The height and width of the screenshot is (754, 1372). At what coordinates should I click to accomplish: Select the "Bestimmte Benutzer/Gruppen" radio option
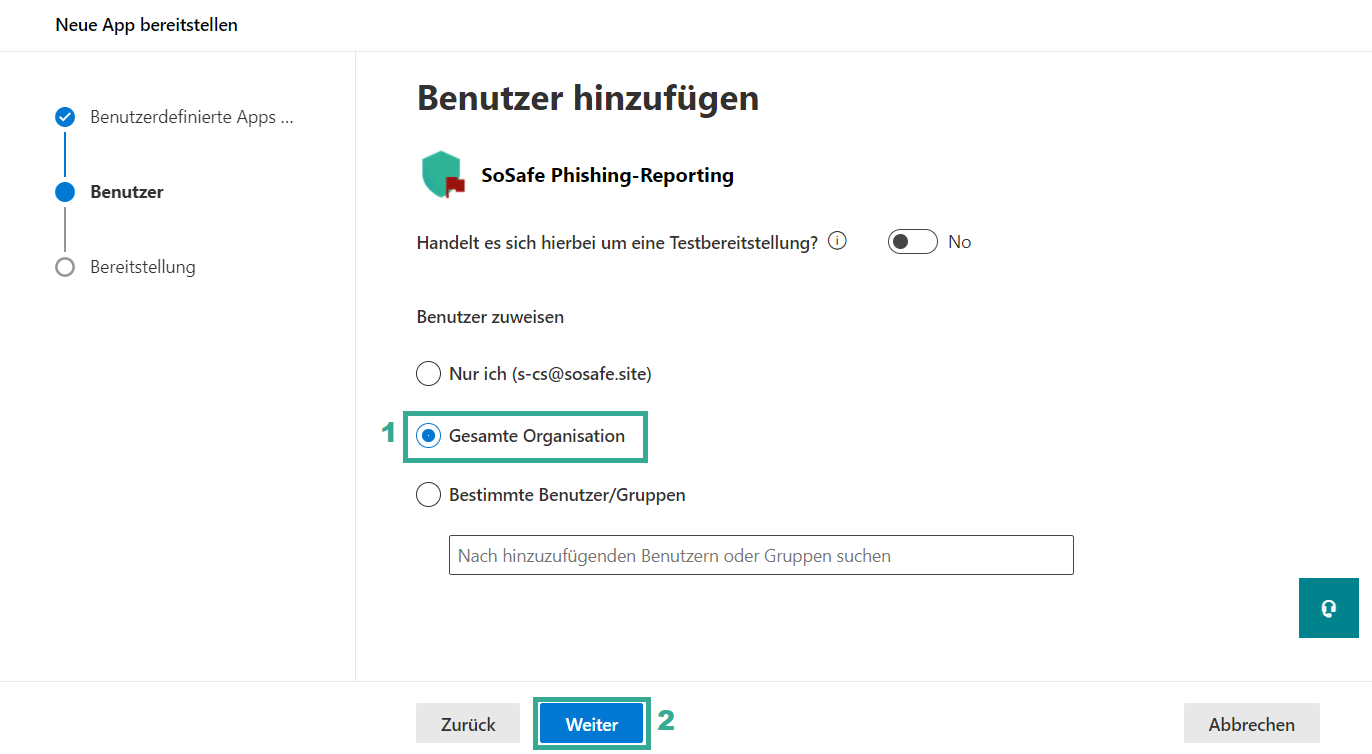[x=428, y=495]
